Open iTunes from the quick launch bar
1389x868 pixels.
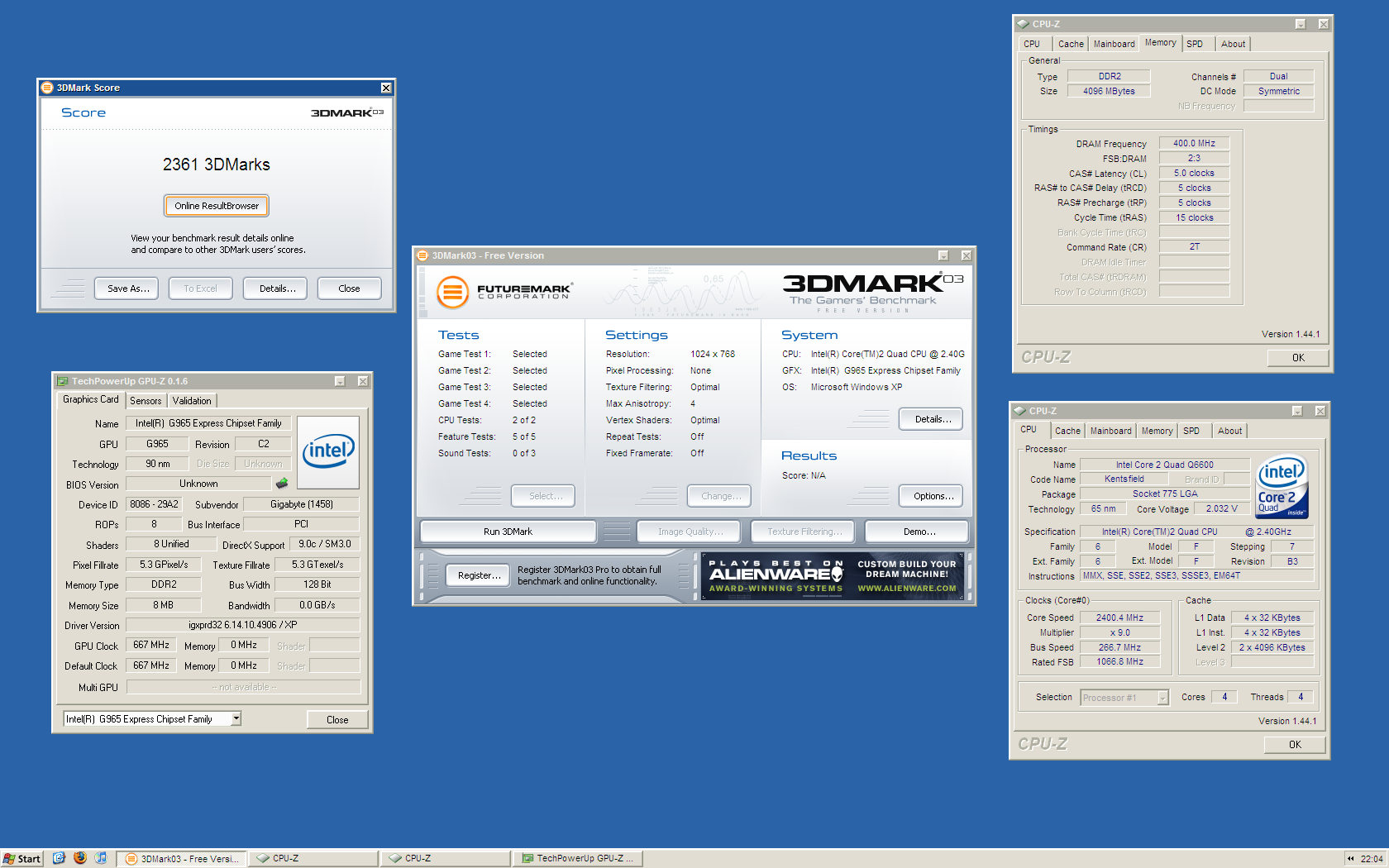pos(101,858)
